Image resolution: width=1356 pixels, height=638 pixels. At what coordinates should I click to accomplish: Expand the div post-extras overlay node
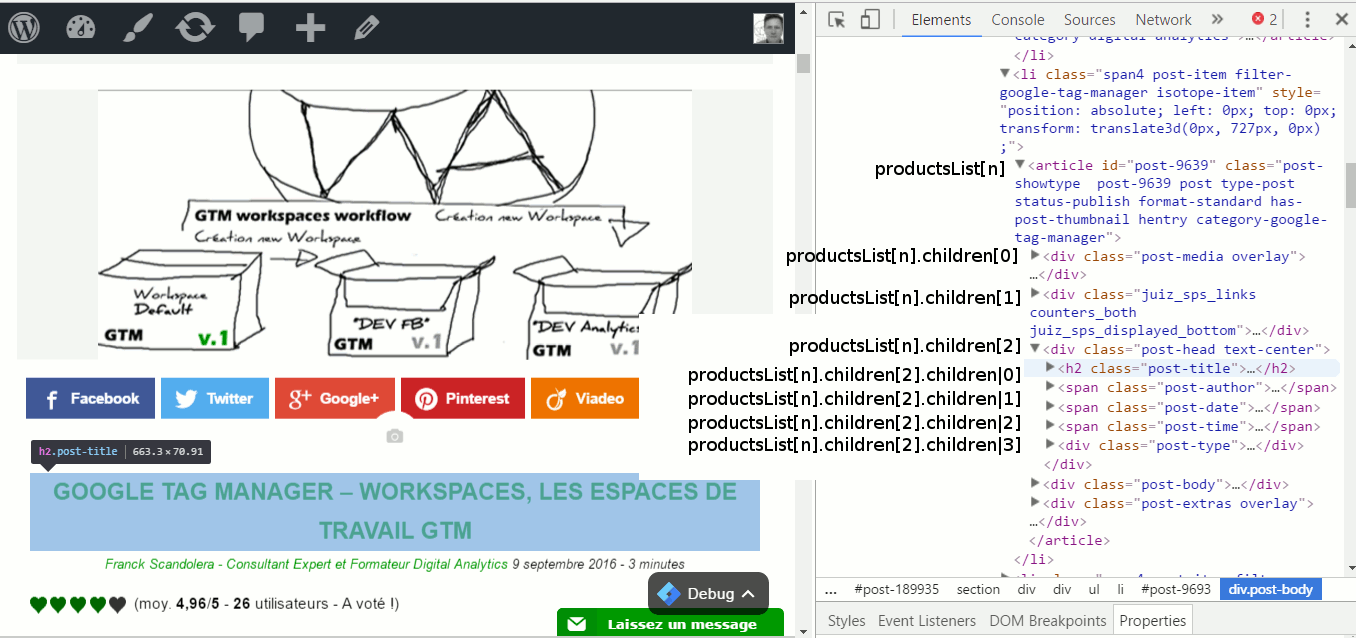pyautogui.click(x=1035, y=504)
